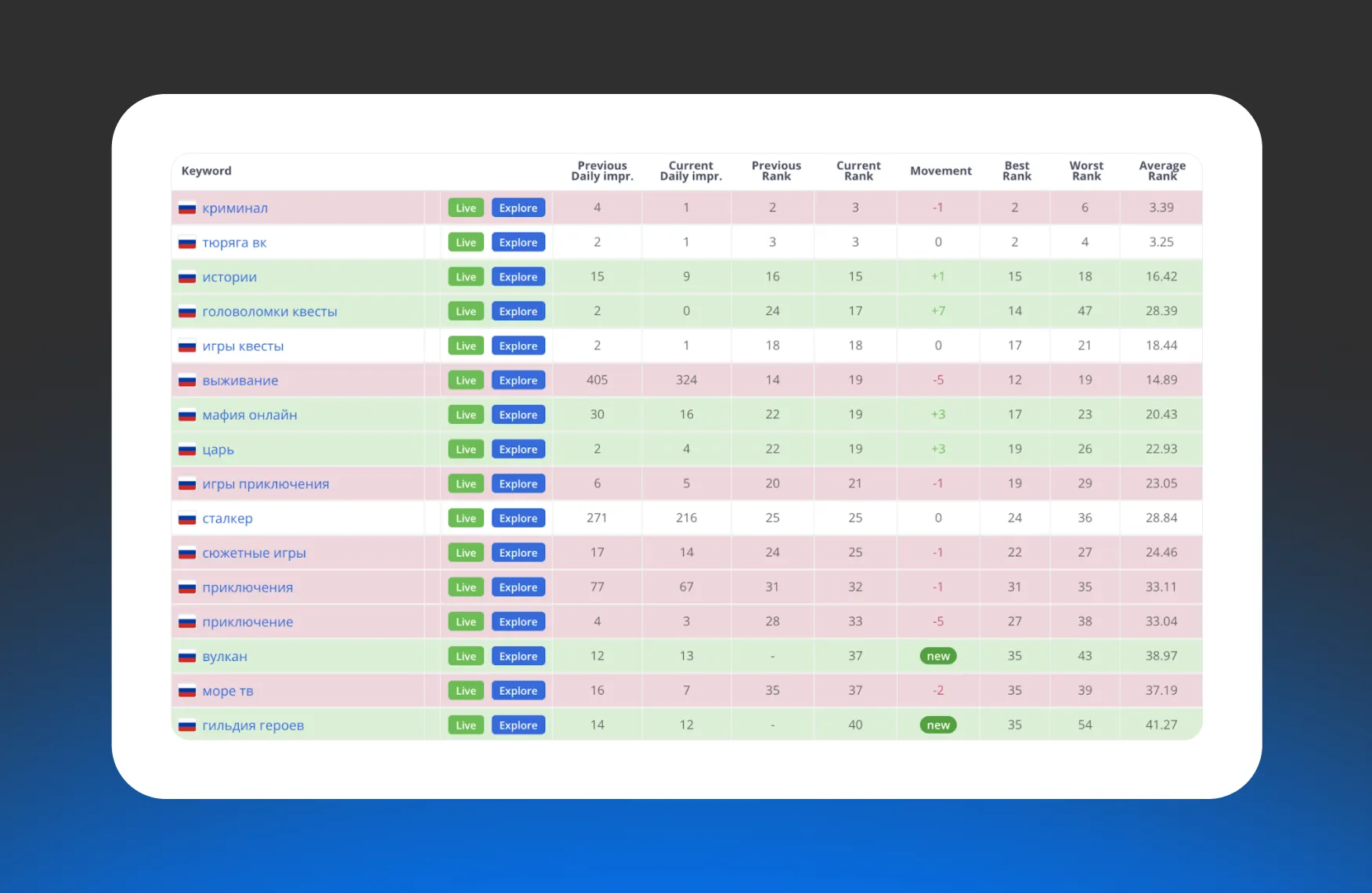The height and width of the screenshot is (893, 1372).
Task: Click Live button in сталкер row
Action: 466,519
